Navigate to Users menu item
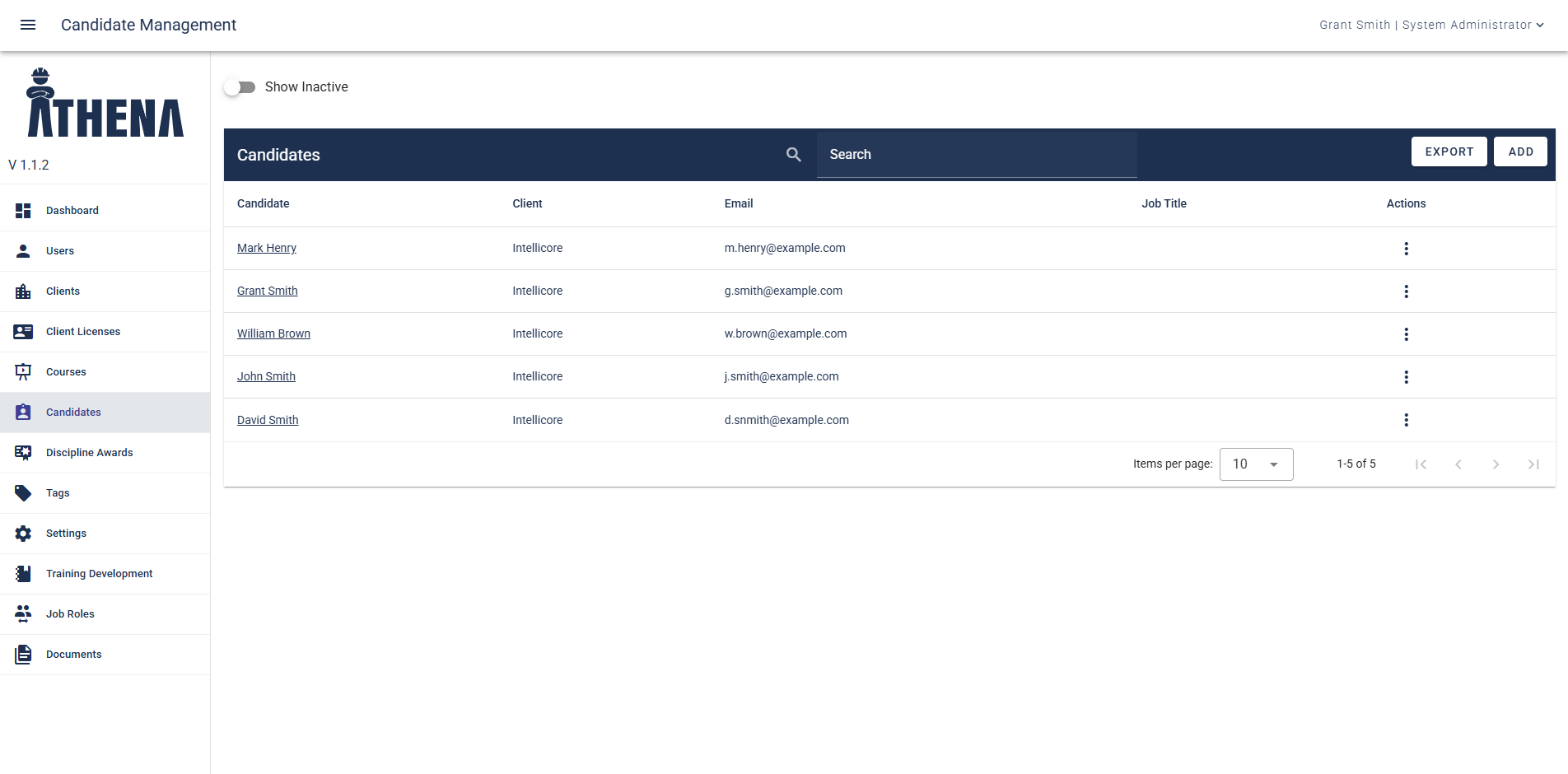 (x=105, y=251)
